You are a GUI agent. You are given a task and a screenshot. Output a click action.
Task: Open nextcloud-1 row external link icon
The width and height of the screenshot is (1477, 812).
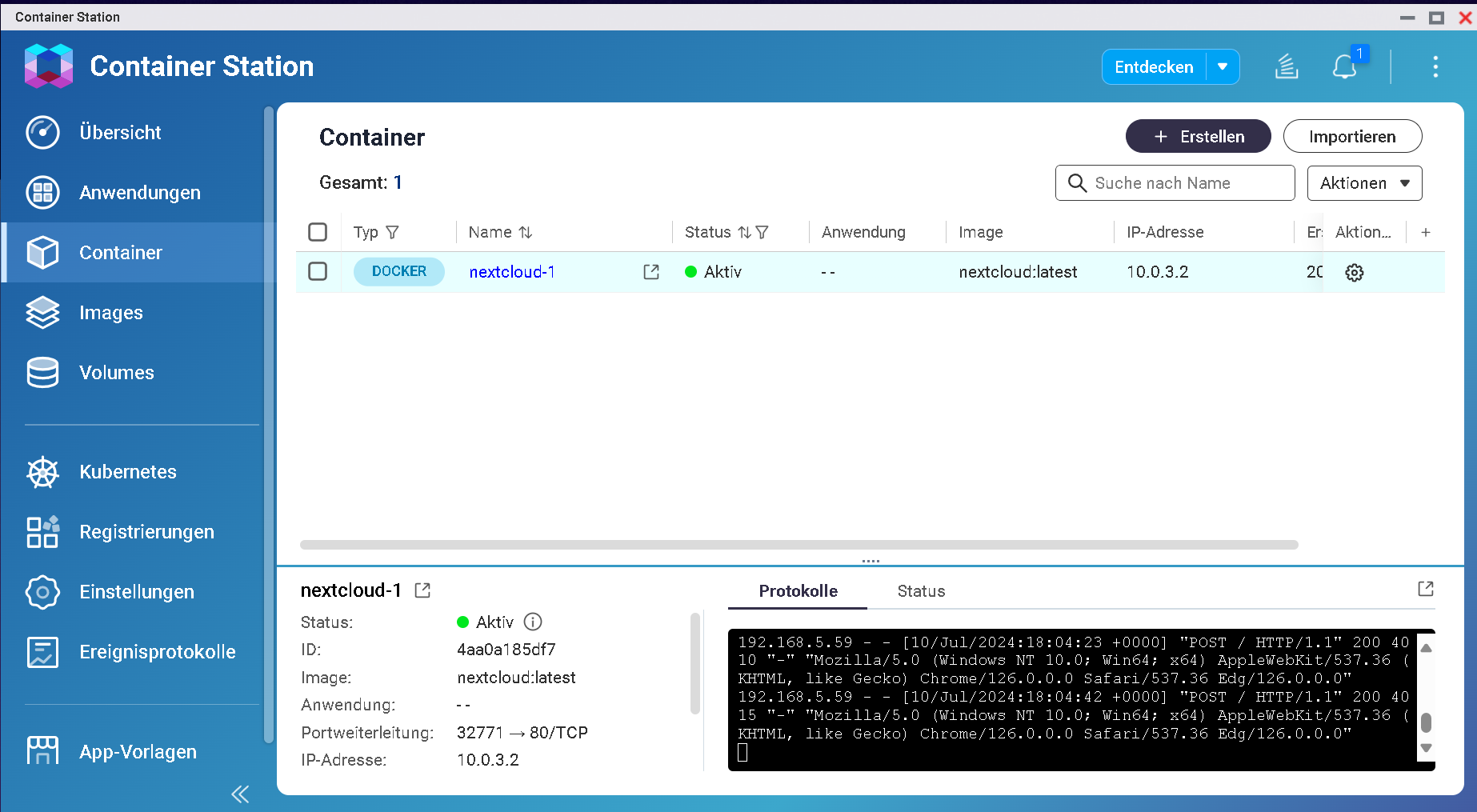coord(651,272)
